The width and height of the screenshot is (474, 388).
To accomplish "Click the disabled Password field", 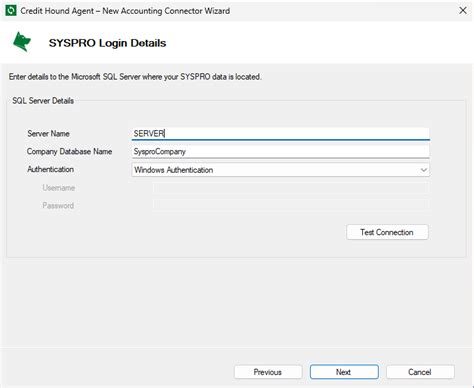I will pos(291,206).
